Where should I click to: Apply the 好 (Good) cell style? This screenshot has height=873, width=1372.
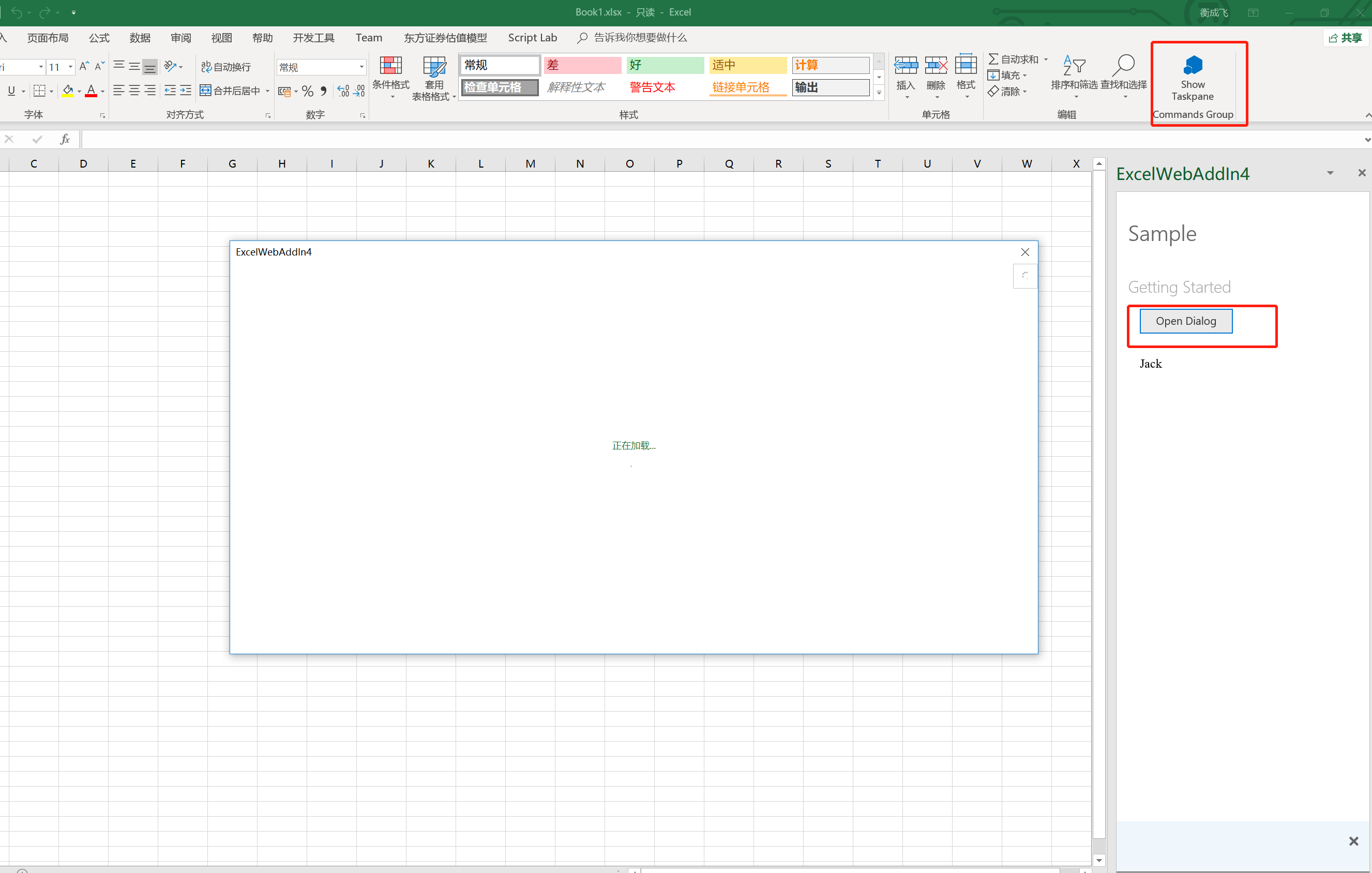pyautogui.click(x=665, y=65)
